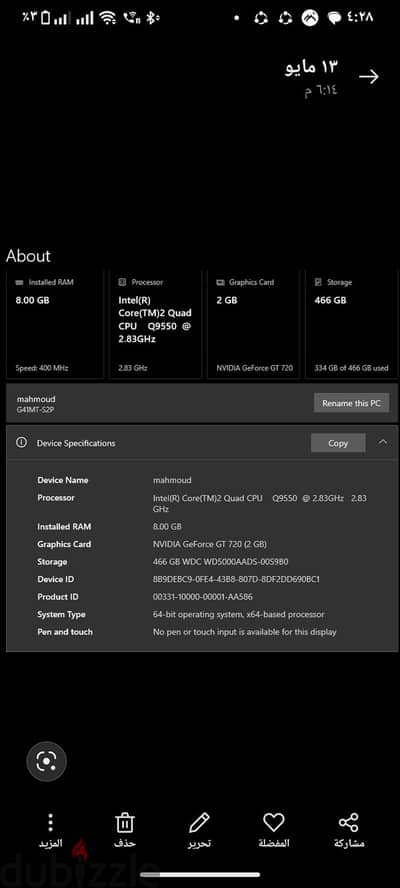400x888 pixels.
Task: Click the System Type value text
Action: 239,614
